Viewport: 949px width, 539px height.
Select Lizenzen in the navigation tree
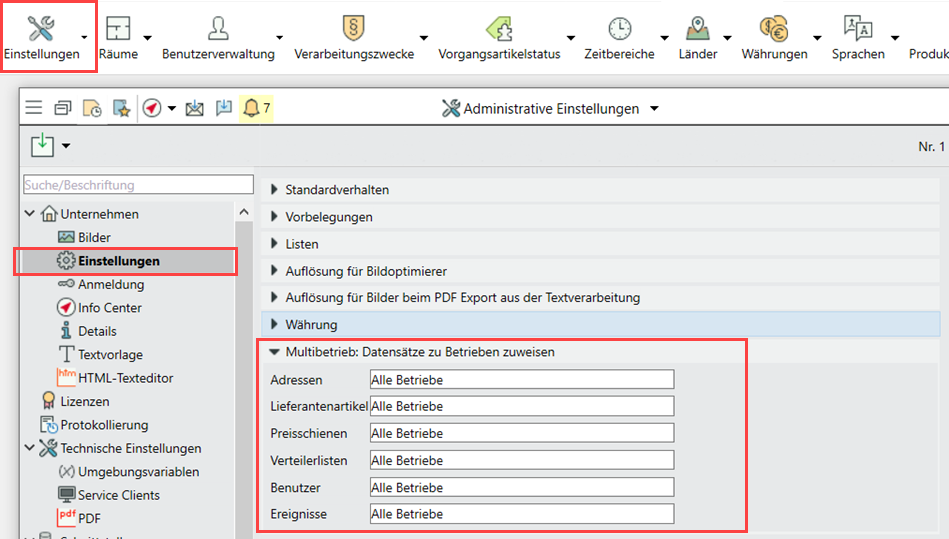pyautogui.click(x=84, y=401)
